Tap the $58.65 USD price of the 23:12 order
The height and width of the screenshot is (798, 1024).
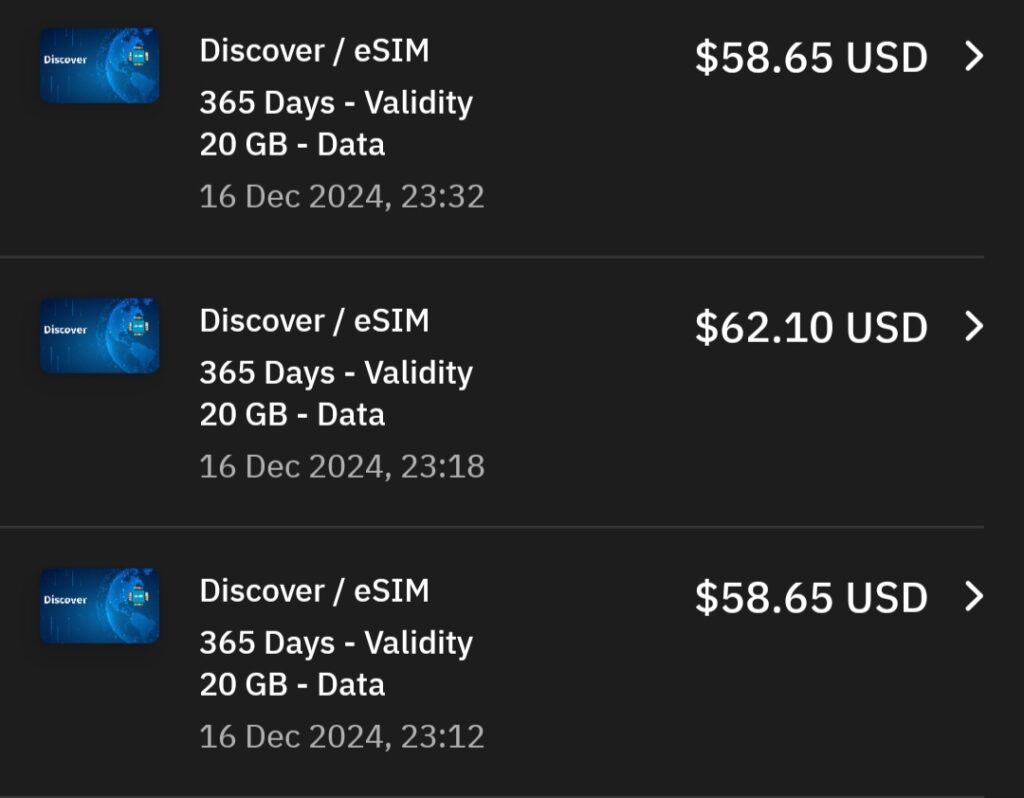pyautogui.click(x=811, y=598)
